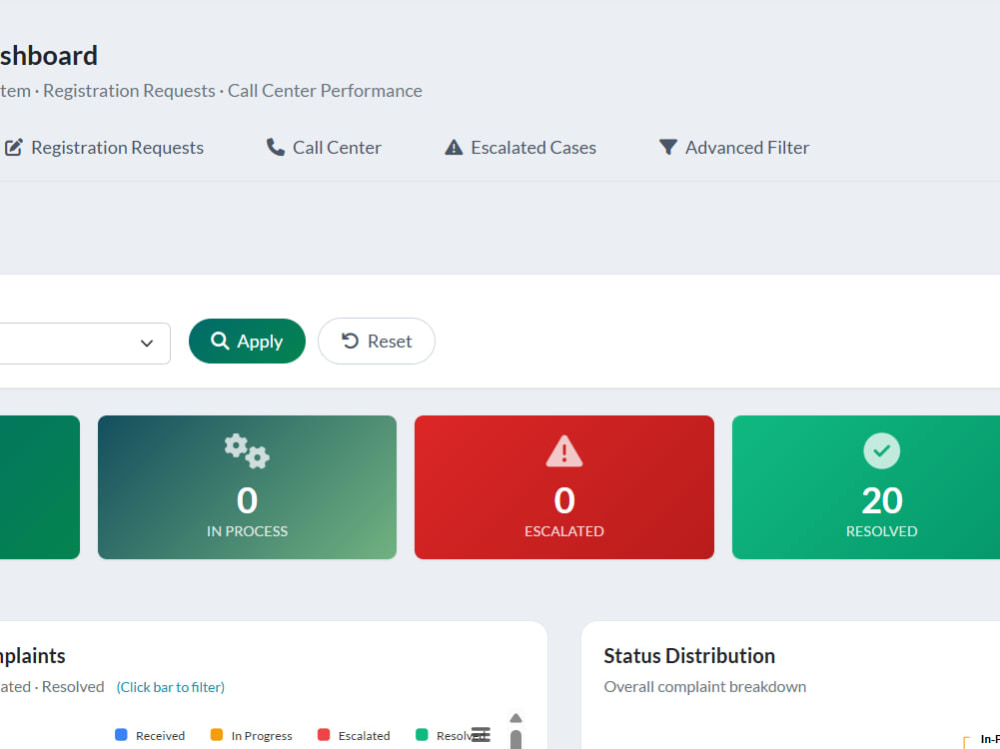Click the chart scroll up arrow
1000x749 pixels.
(516, 718)
